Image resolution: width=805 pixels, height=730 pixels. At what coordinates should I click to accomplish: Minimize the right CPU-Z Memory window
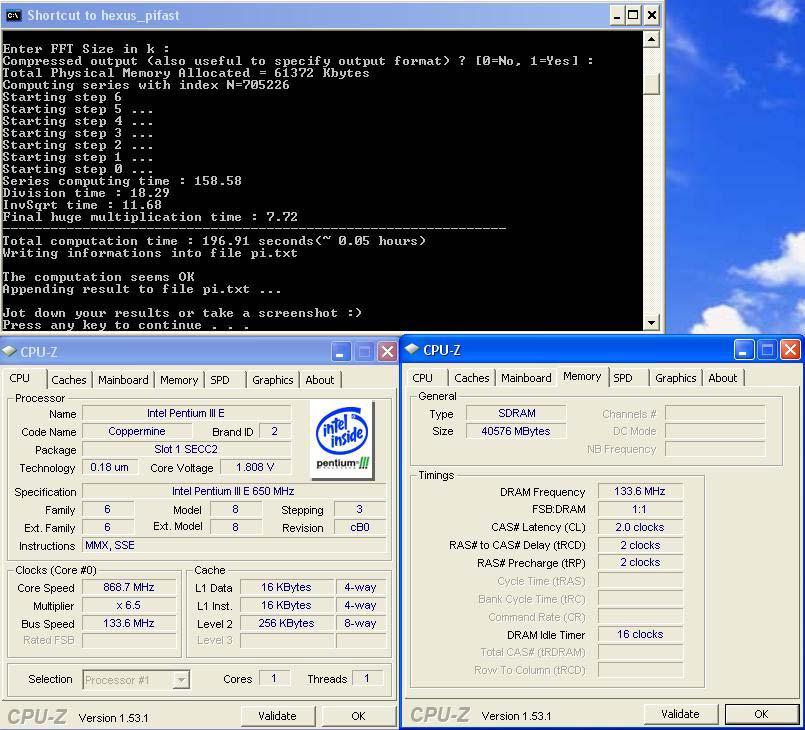[x=743, y=350]
